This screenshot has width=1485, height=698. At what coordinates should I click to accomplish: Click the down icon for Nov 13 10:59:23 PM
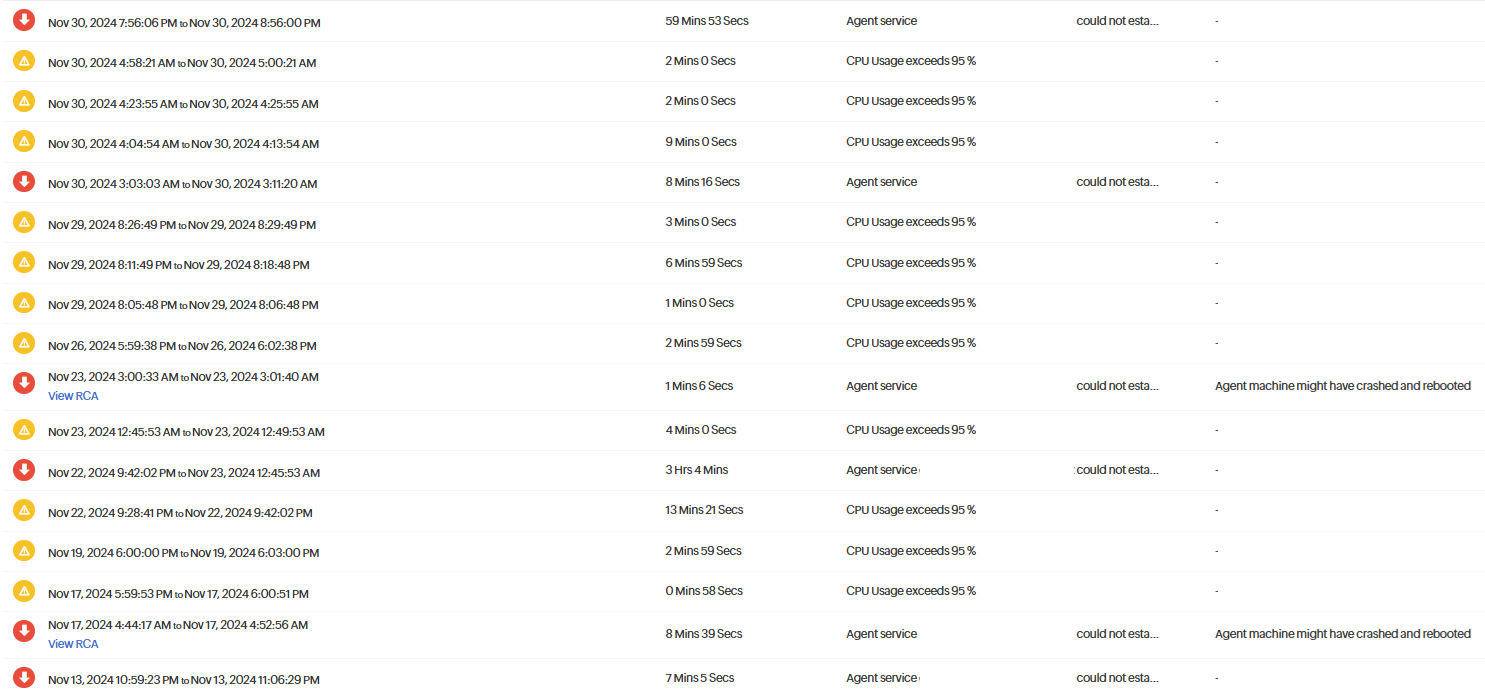click(x=24, y=678)
